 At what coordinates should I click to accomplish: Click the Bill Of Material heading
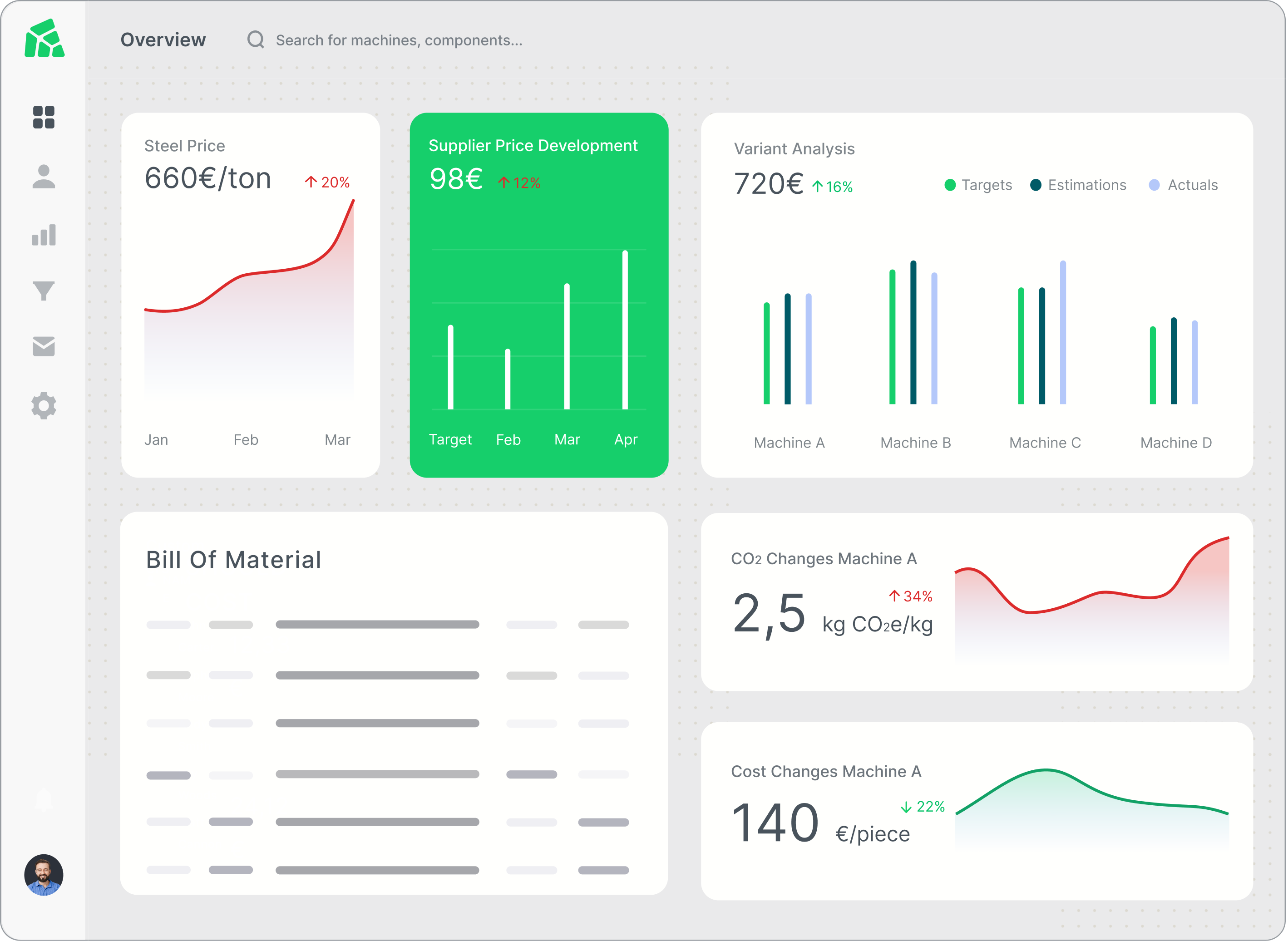click(x=233, y=560)
